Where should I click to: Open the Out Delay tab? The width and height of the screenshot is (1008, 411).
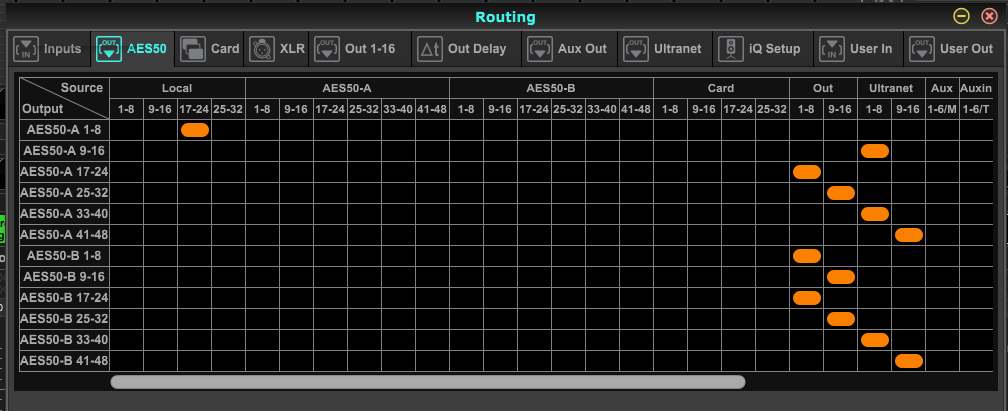point(467,49)
